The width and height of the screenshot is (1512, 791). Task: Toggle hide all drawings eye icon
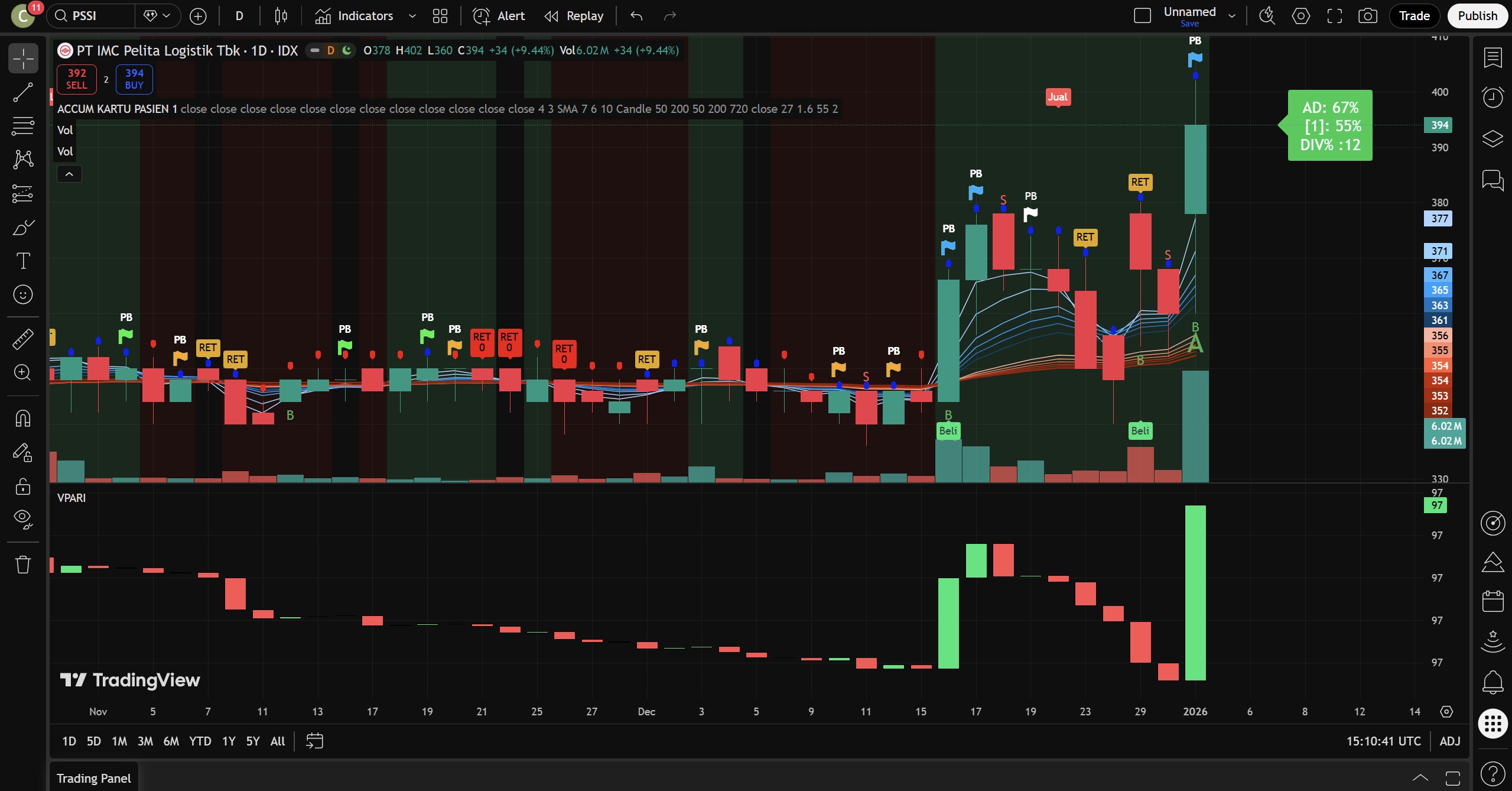pyautogui.click(x=23, y=519)
